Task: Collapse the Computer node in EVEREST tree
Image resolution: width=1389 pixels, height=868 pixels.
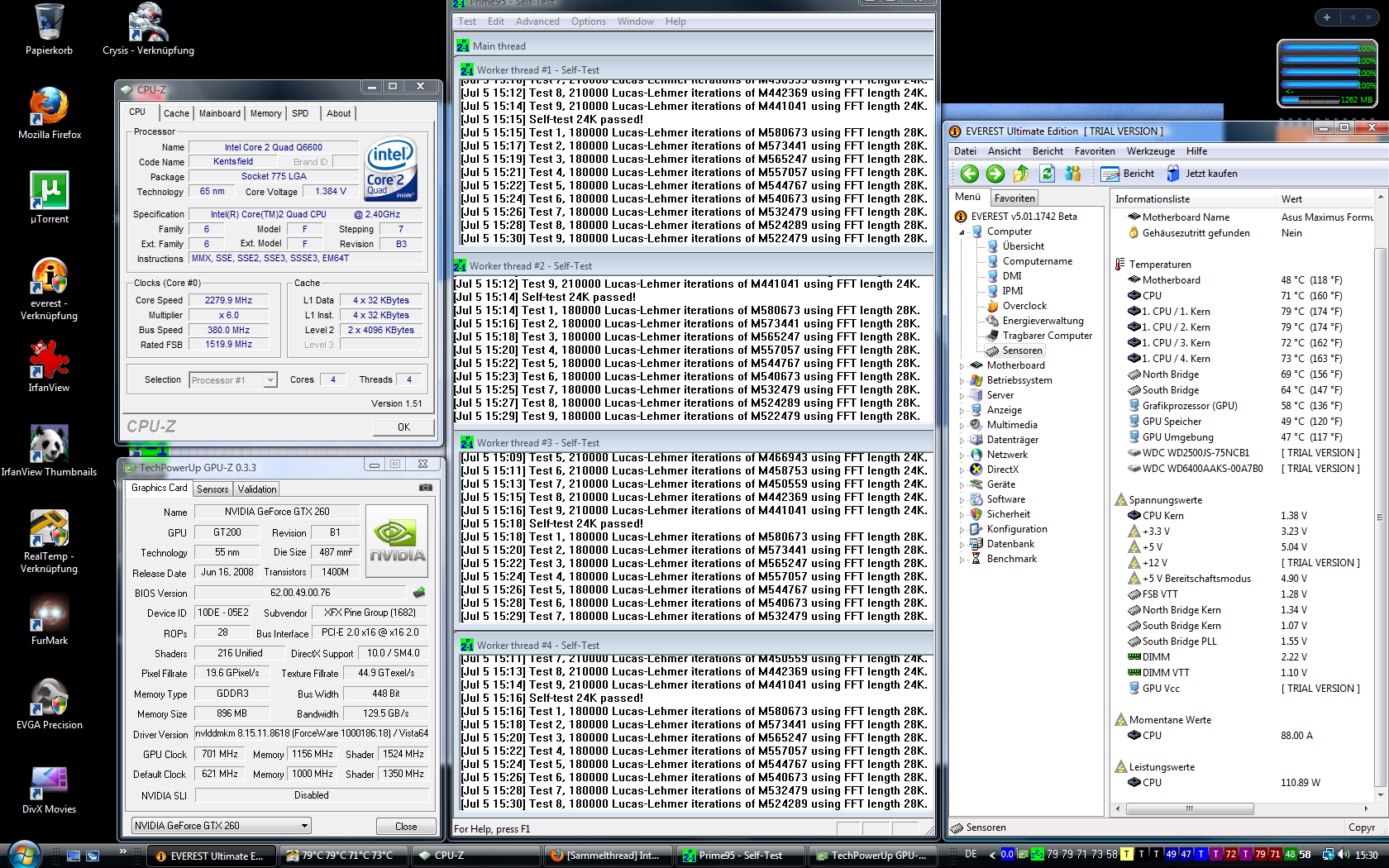Action: [x=962, y=232]
